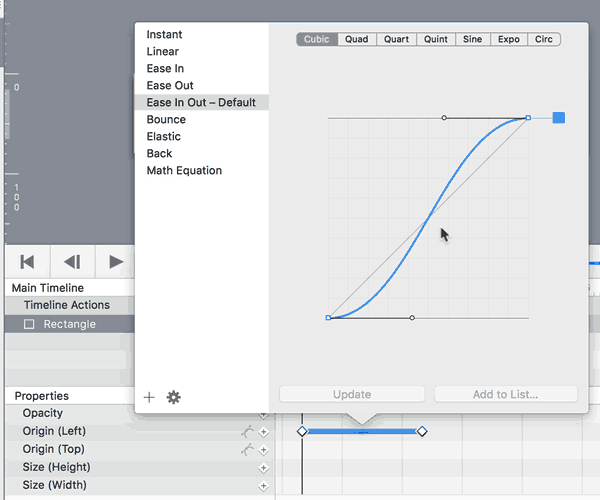The width and height of the screenshot is (600, 500).
Task: Select the Rectangle element in the timeline
Action: pyautogui.click(x=69, y=324)
